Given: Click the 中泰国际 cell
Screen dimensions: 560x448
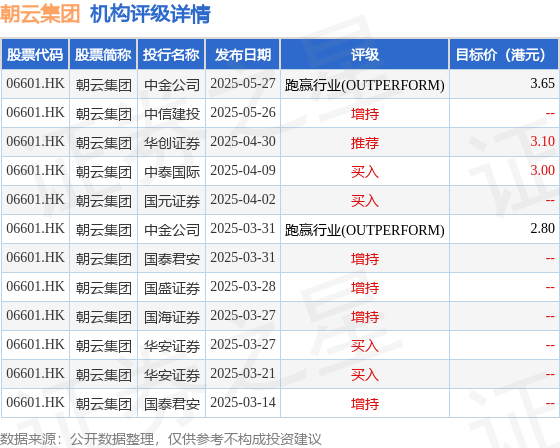Looking at the screenshot, I should [x=172, y=171].
